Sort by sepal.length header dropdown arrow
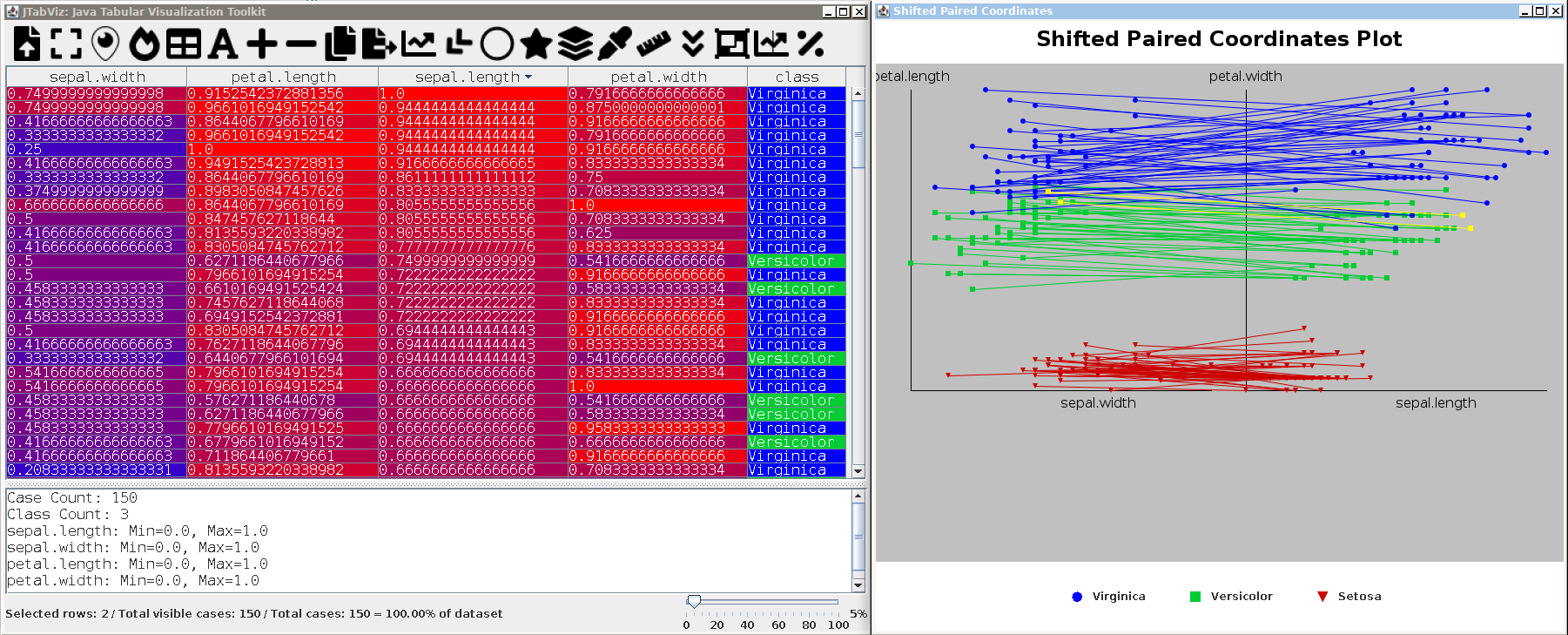This screenshot has width=1568, height=635. tap(528, 77)
